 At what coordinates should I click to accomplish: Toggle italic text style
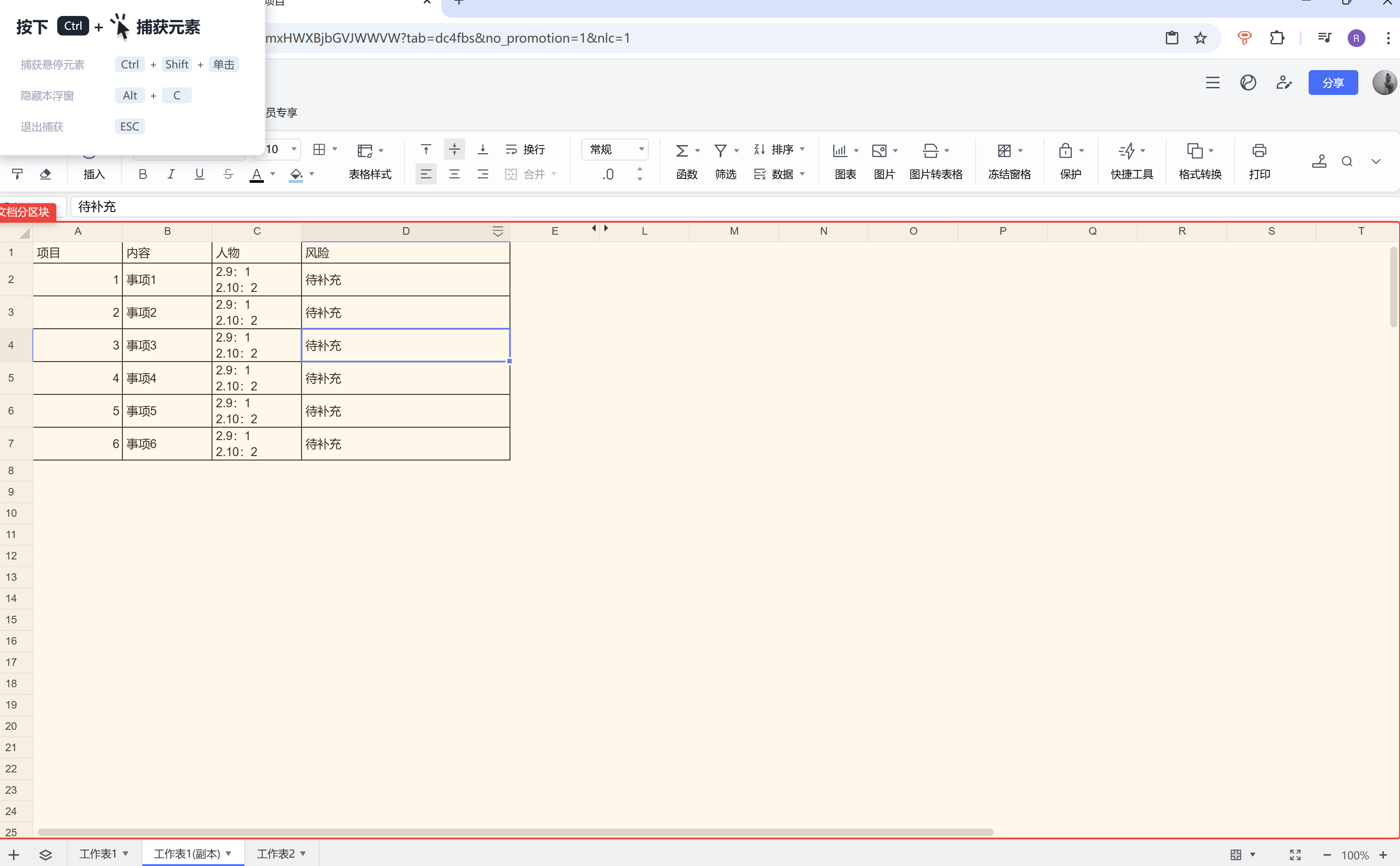[171, 174]
